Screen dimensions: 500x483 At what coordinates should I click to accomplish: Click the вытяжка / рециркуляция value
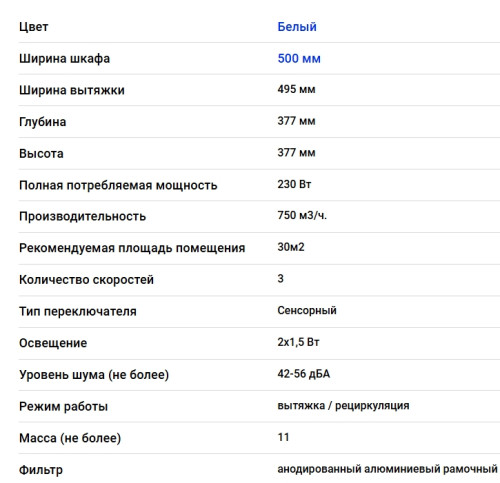point(343,406)
